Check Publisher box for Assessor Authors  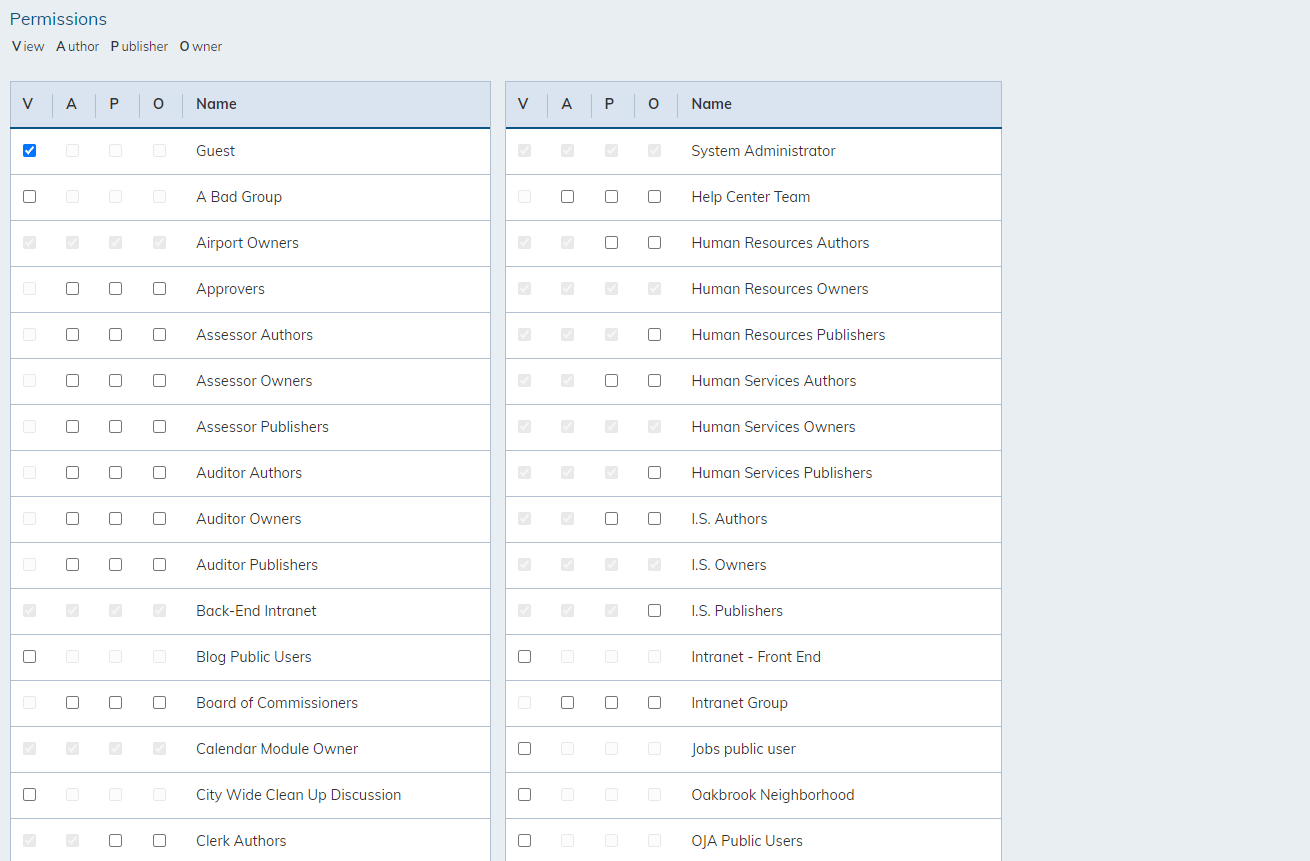pyautogui.click(x=115, y=335)
